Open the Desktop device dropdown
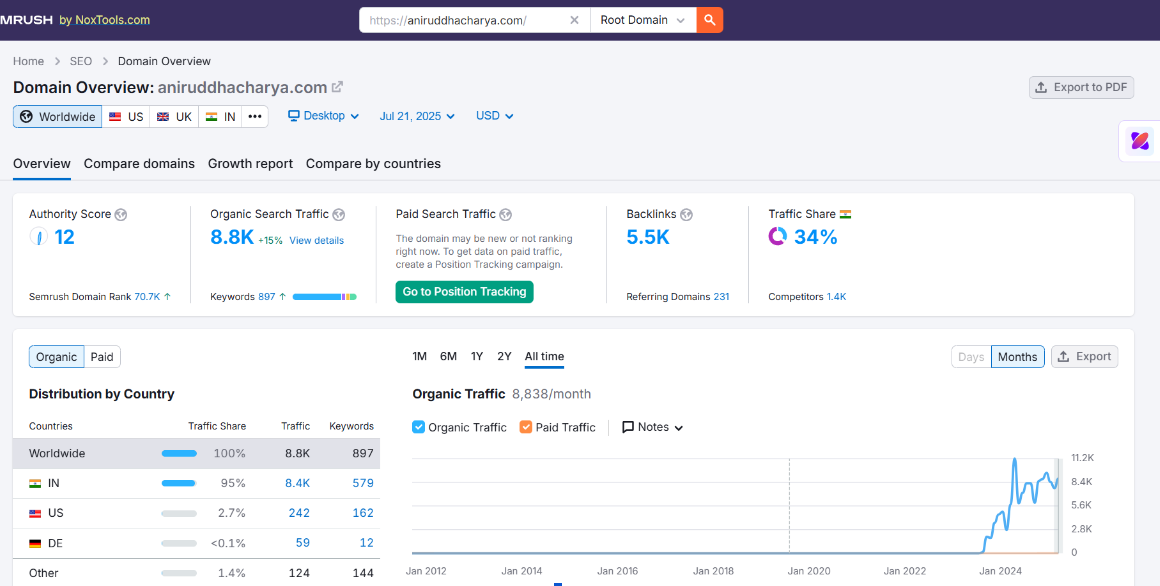 (324, 116)
